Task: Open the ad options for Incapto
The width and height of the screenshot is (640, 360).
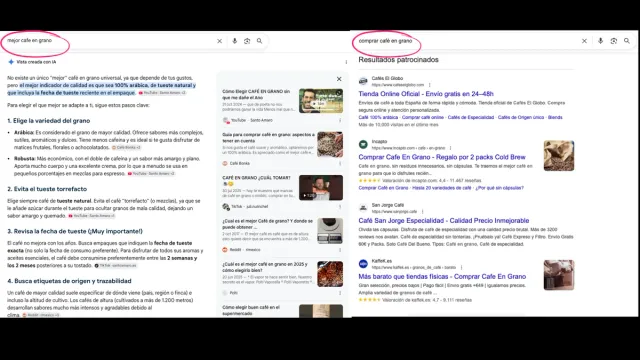Action: pos(450,148)
